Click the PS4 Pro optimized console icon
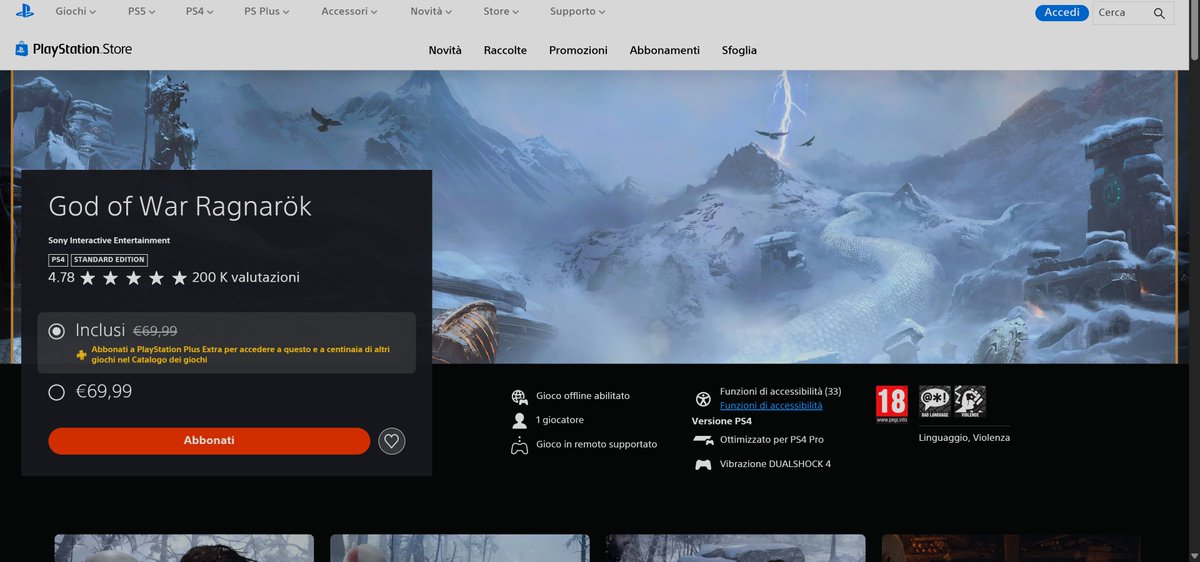Screen dimensions: 1200x562 click(703, 440)
